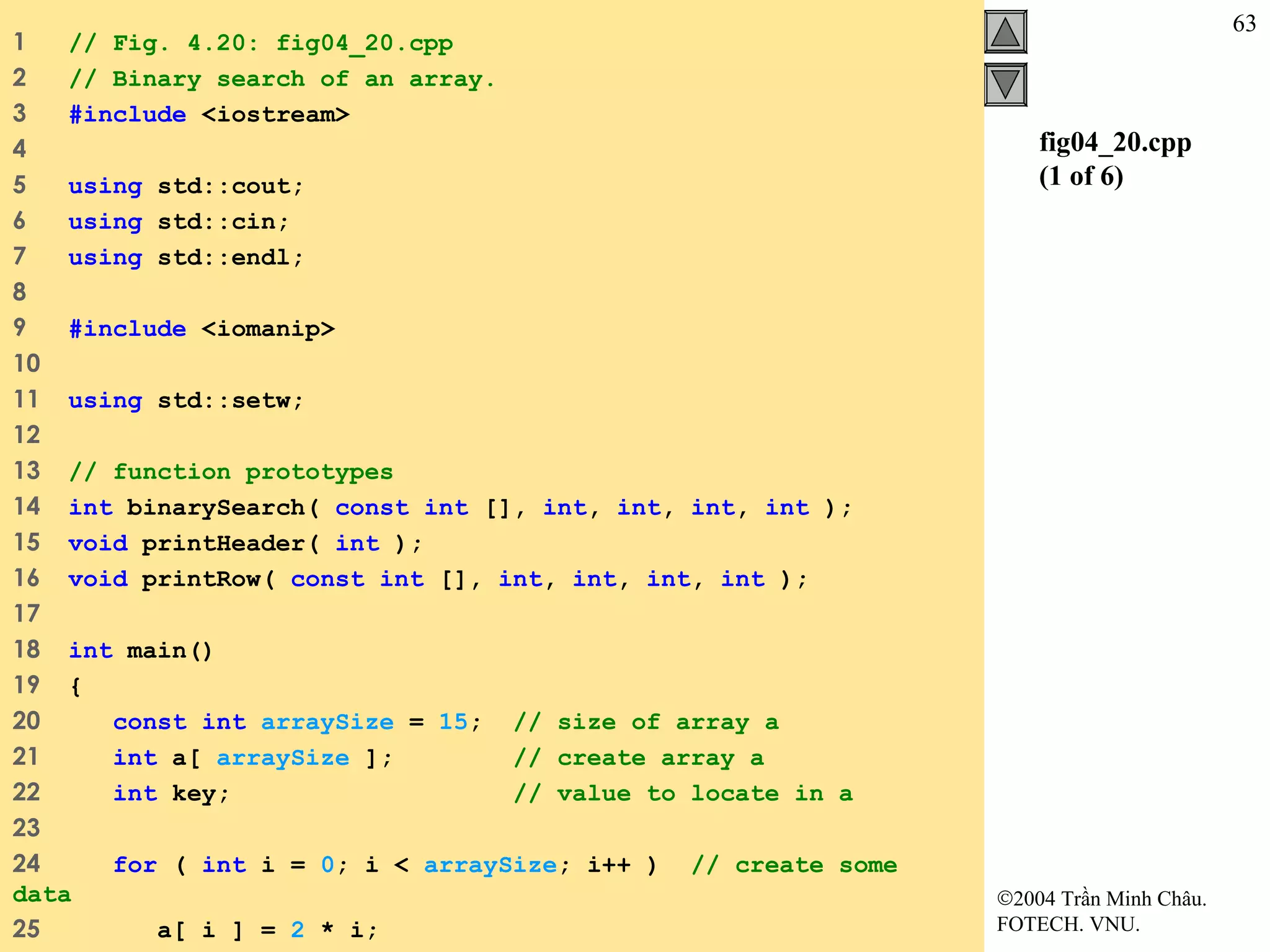Click the ©2004 Trần Minh Châu copyright line

click(1101, 898)
